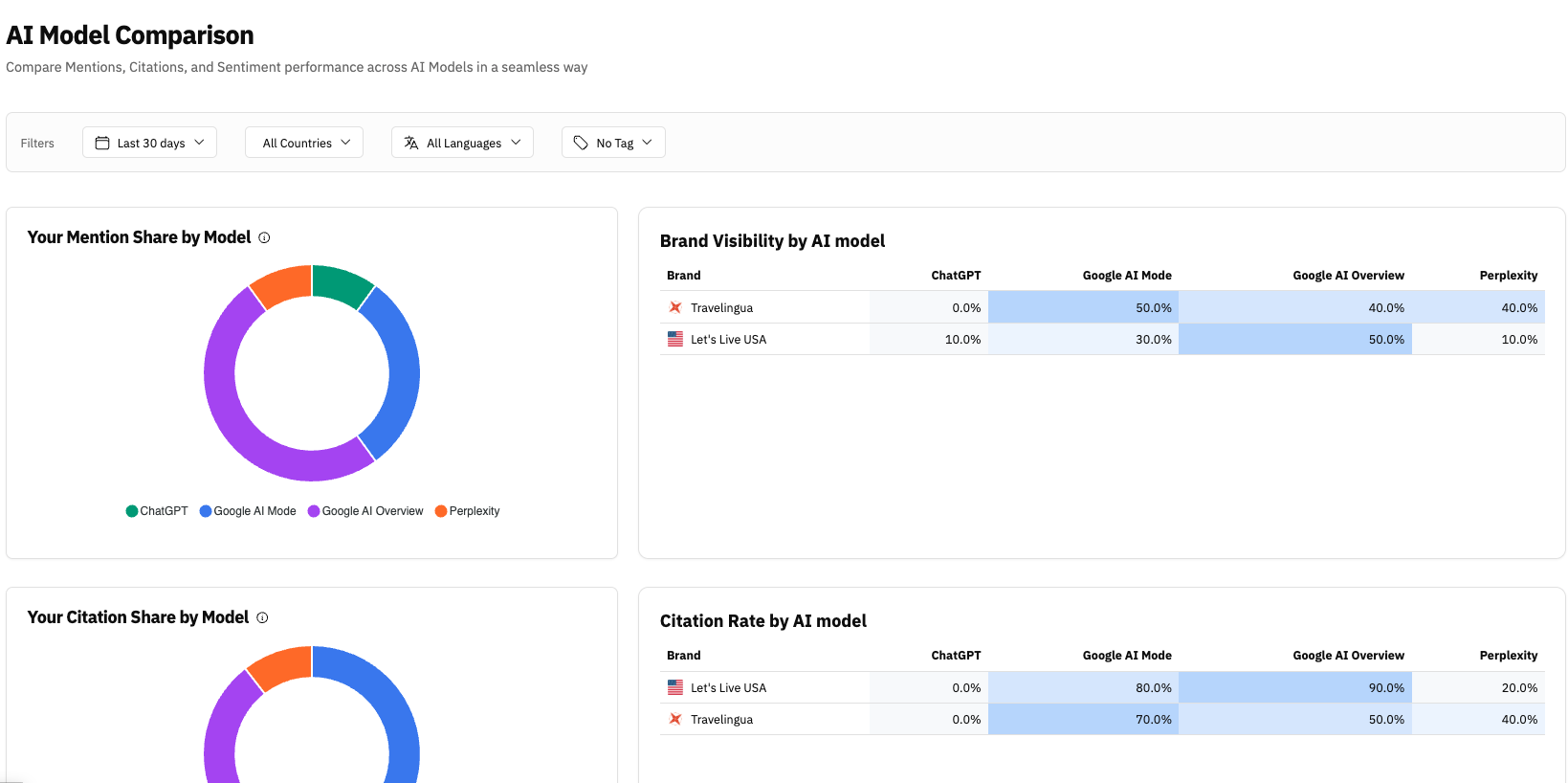
Task: Sort by Google AI Overview column in Brand Visibility
Action: pyautogui.click(x=1348, y=276)
